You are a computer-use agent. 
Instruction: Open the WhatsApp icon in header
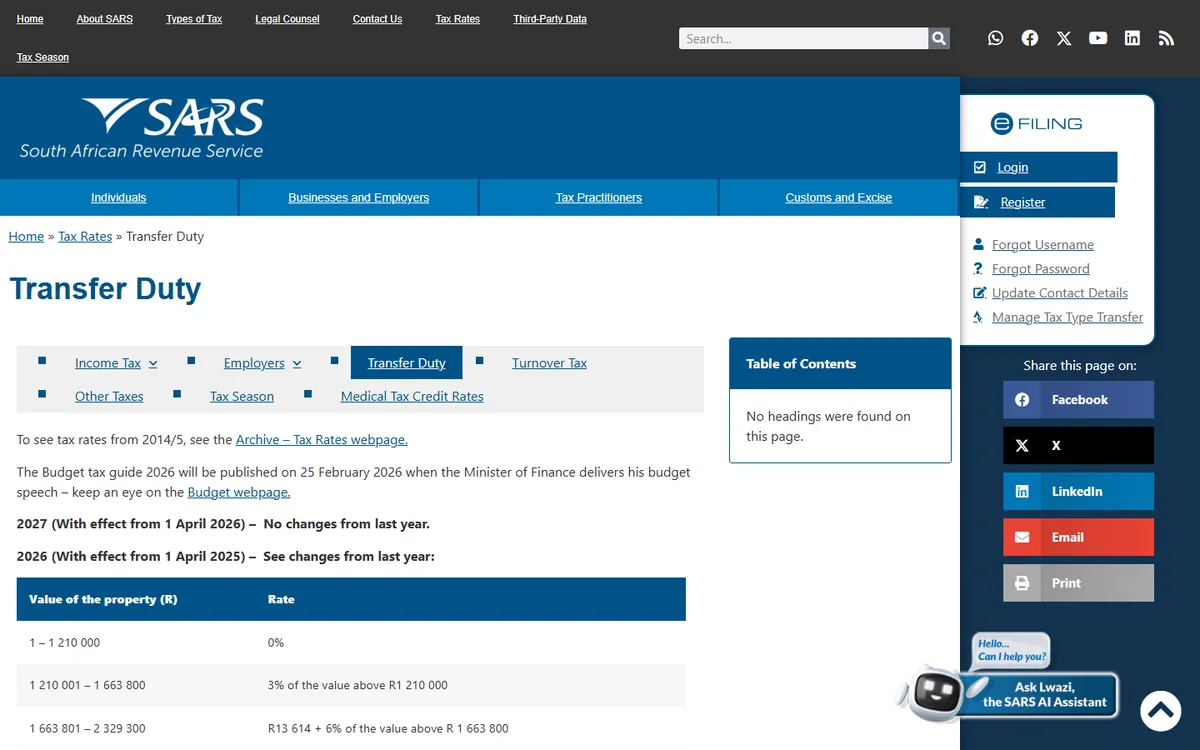pos(995,38)
